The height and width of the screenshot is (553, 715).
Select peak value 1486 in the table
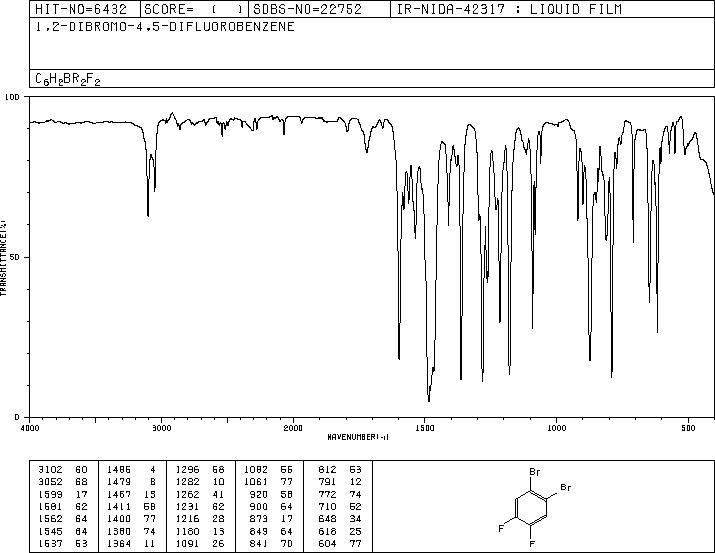119,470
